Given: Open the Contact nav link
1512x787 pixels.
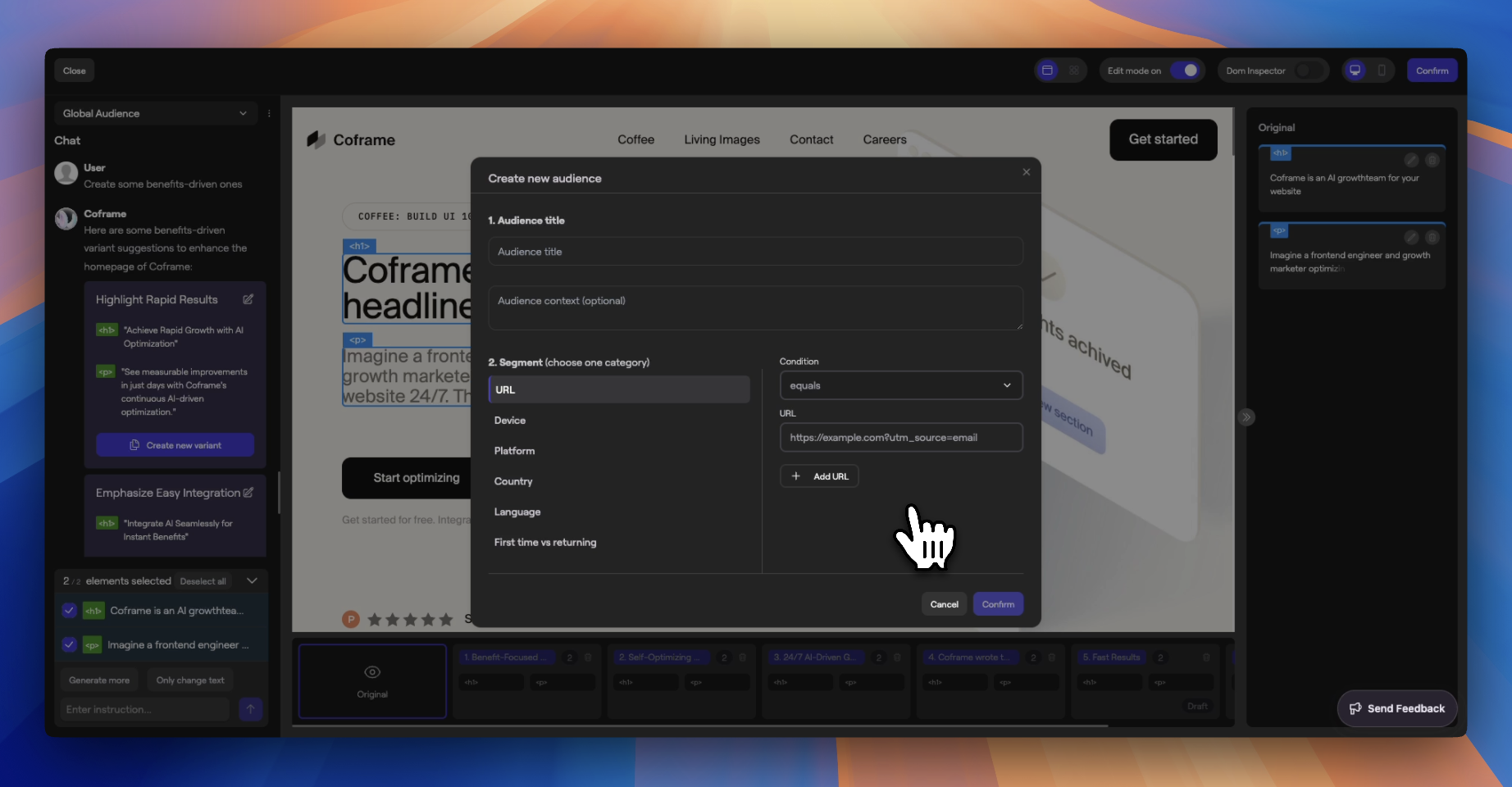Looking at the screenshot, I should point(812,140).
